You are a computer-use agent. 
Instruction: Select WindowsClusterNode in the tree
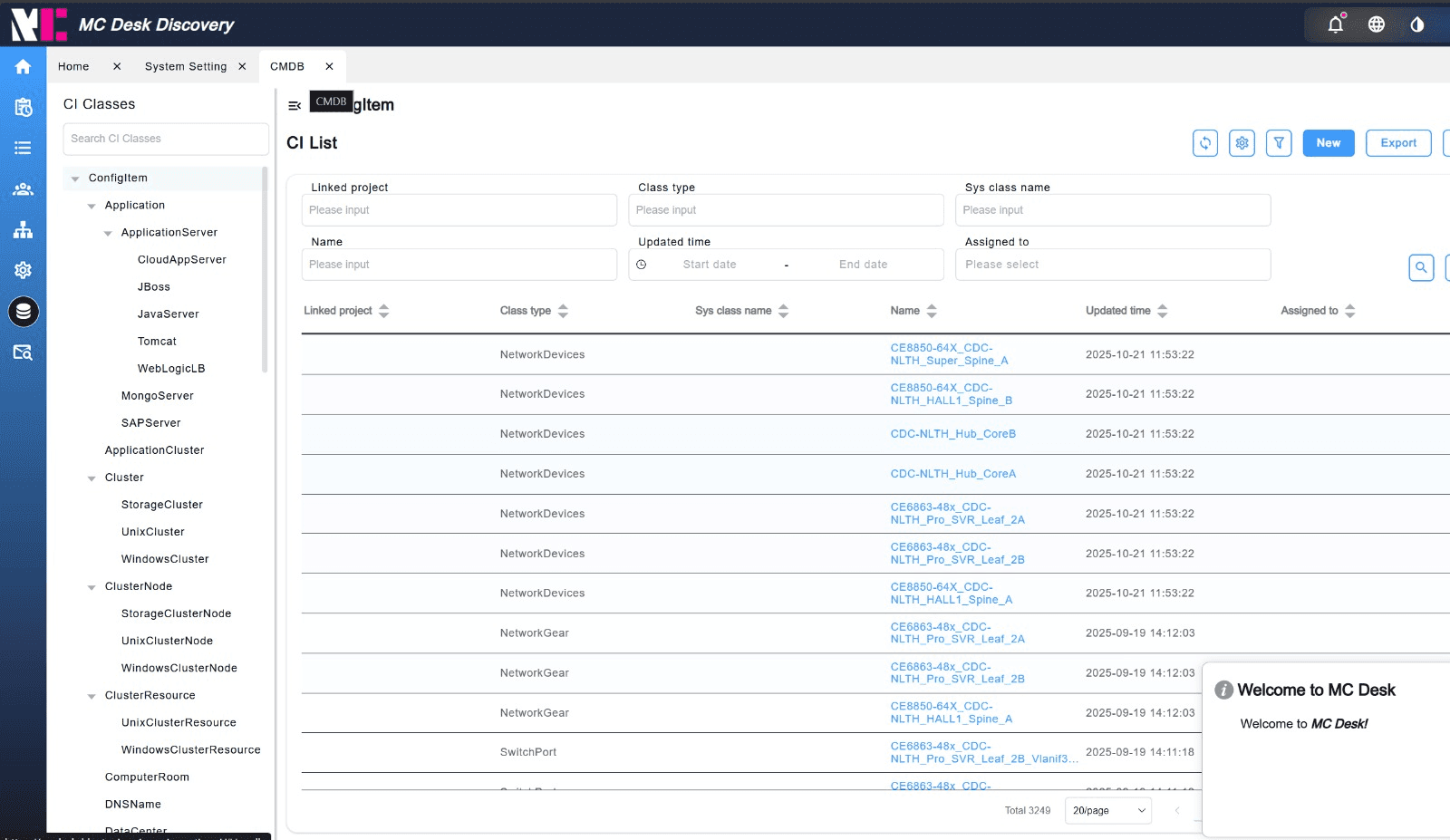click(179, 668)
